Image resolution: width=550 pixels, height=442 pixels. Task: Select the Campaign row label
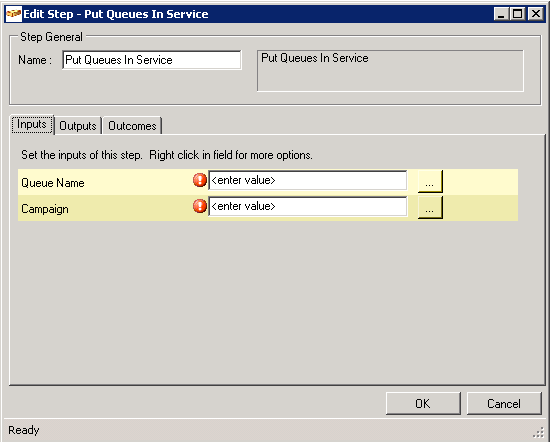(x=45, y=209)
